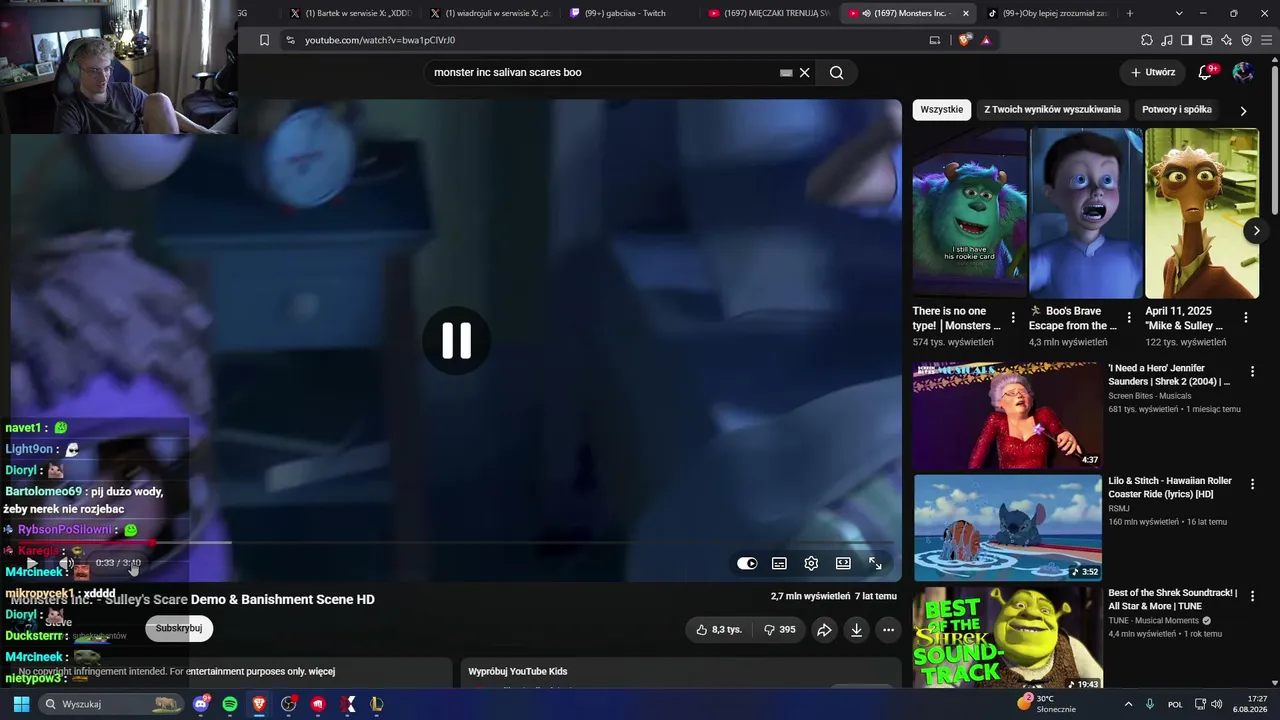Switch to the TikTok 'Oby lepiej zrozumiał' tab
1280x720 pixels.
pyautogui.click(x=1048, y=13)
